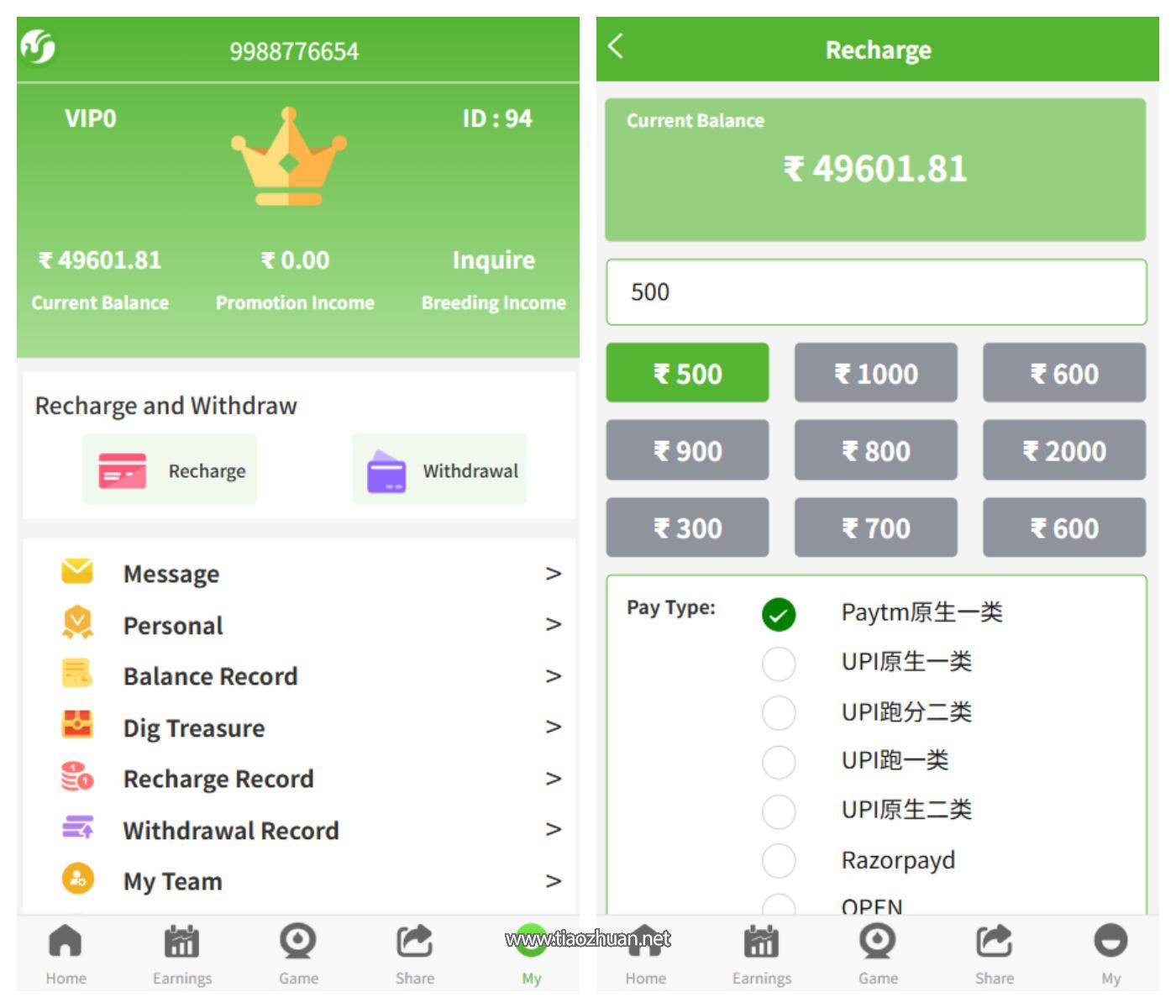Expand the Personal row chevron
Screen dimensions: 1176x1008
tap(553, 624)
